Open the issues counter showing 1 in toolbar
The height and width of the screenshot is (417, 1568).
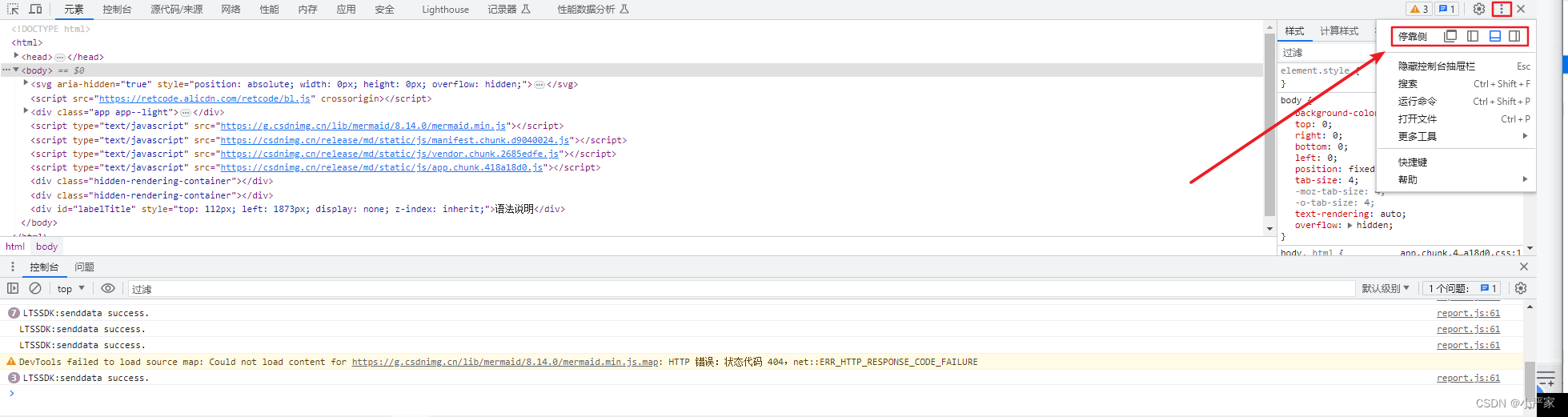click(x=1446, y=9)
